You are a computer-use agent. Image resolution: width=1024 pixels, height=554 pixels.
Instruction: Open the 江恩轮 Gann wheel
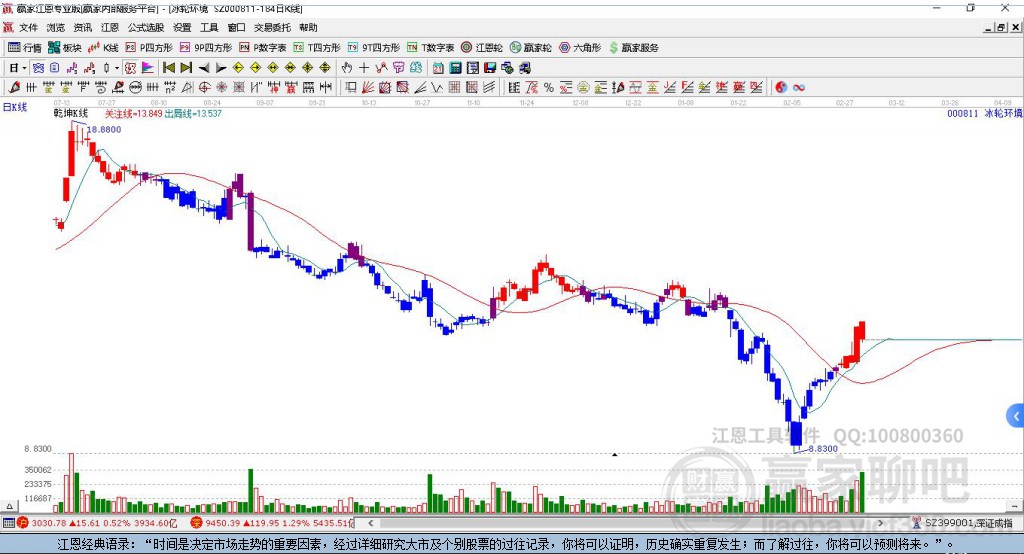pos(482,48)
